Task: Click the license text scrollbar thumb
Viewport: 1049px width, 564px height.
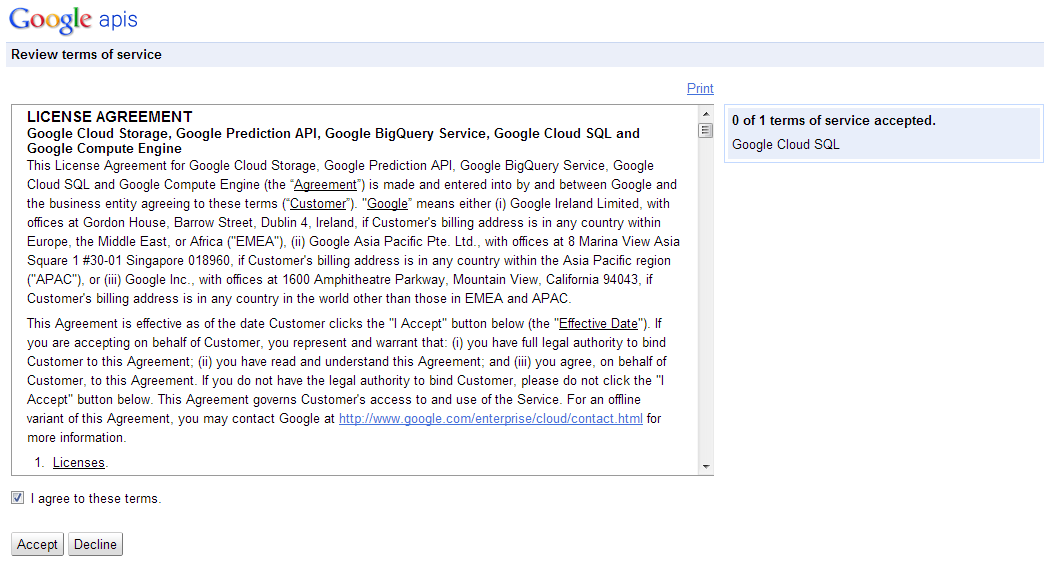Action: click(706, 129)
